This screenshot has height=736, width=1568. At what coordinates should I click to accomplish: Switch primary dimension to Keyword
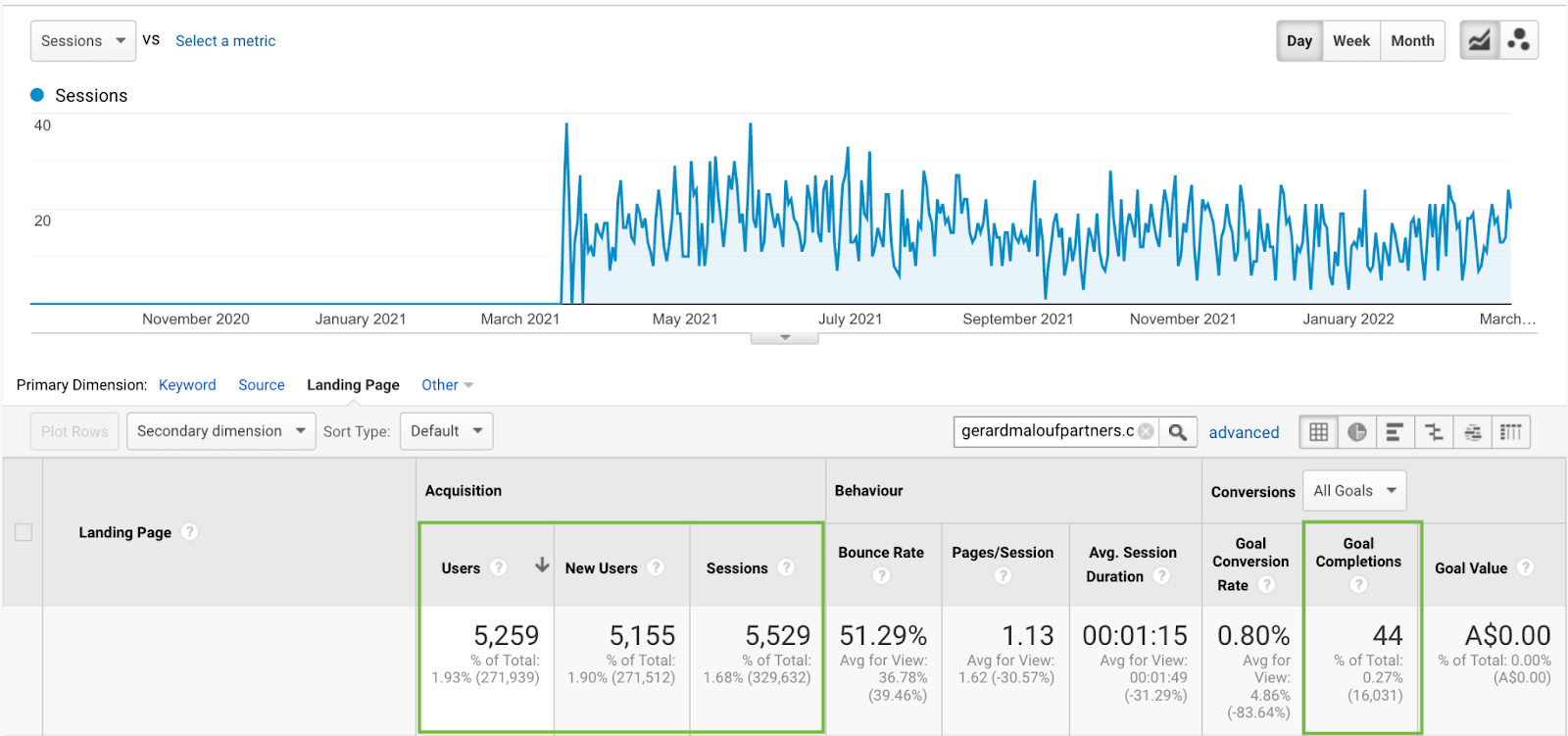(187, 385)
